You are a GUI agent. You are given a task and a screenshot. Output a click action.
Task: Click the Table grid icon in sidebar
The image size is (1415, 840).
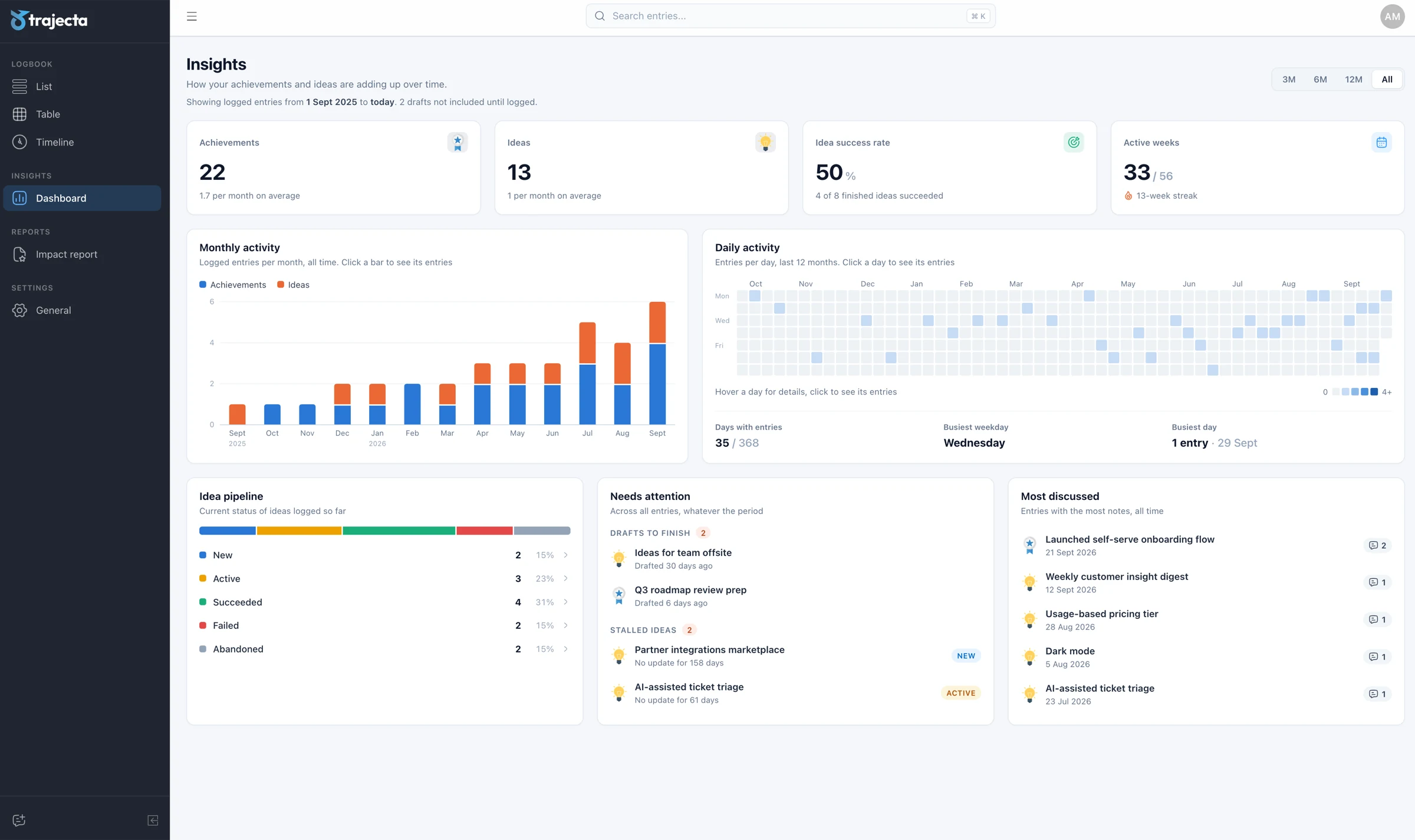(19, 114)
